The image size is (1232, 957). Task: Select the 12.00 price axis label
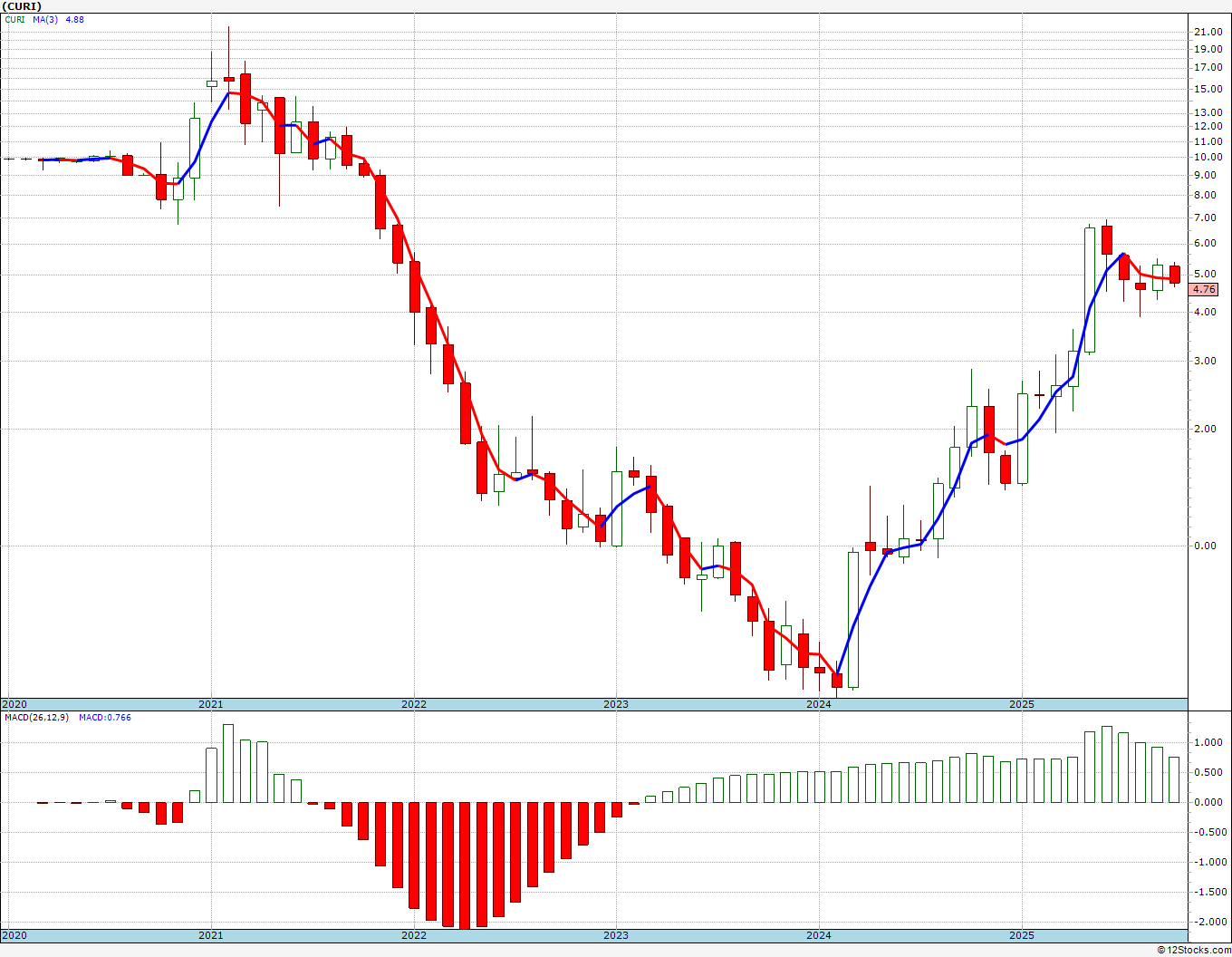[x=1208, y=127]
